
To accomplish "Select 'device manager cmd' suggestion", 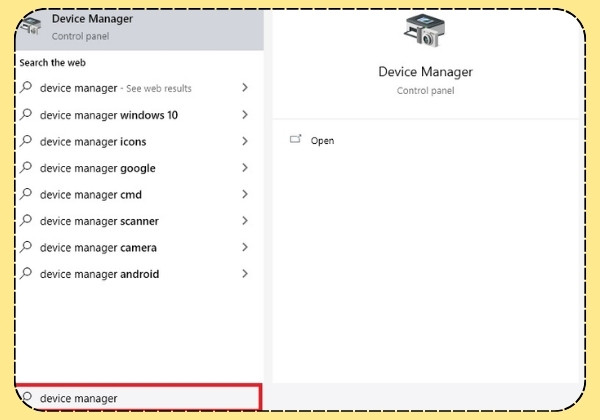I will [x=140, y=194].
